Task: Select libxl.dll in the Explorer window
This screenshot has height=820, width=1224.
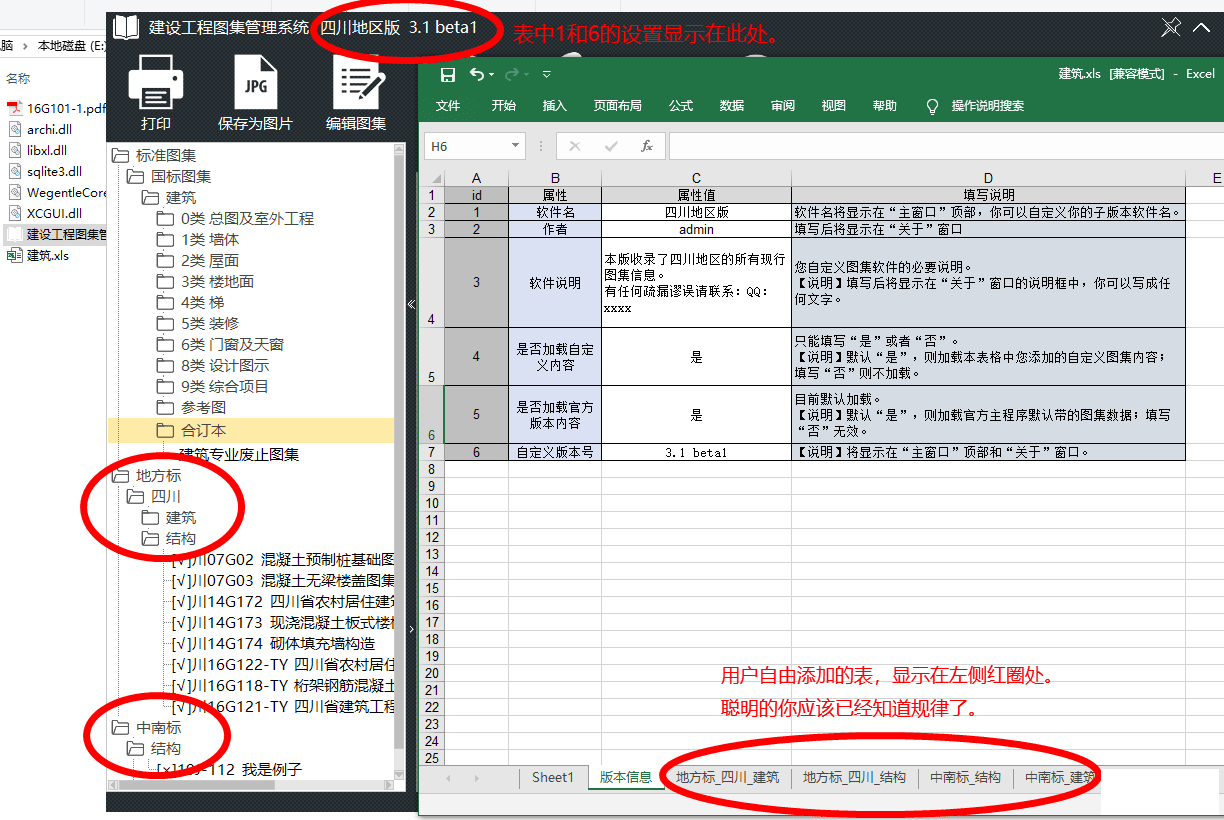Action: pos(38,150)
